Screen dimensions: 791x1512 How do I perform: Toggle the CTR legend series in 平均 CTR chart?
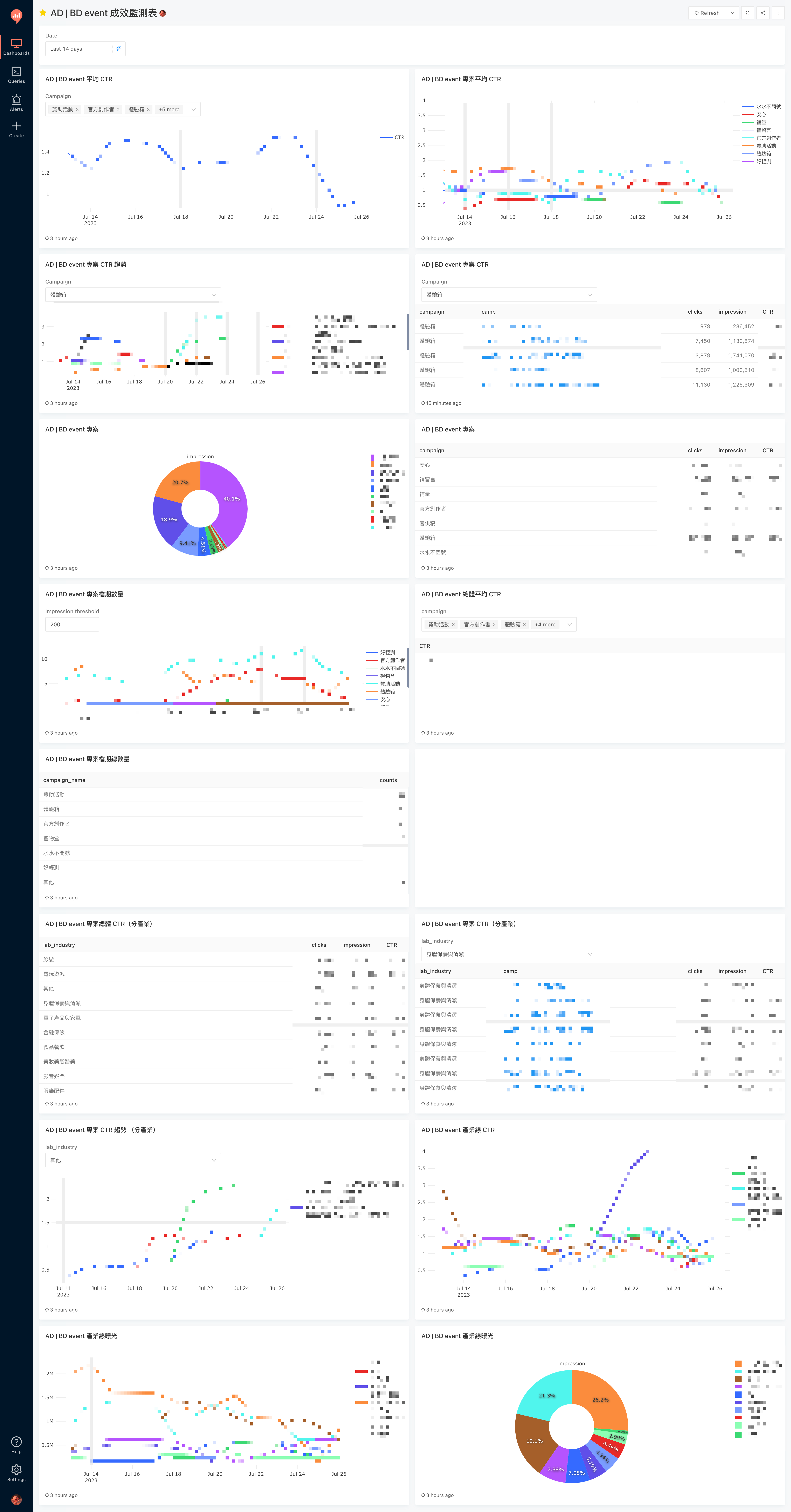coord(393,137)
